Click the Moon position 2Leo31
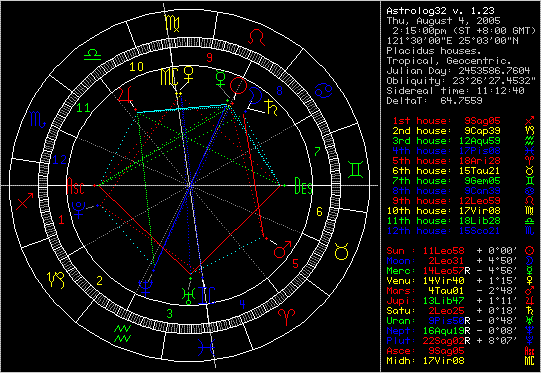Image resolution: width=541 pixels, height=373 pixels. [x=446, y=261]
